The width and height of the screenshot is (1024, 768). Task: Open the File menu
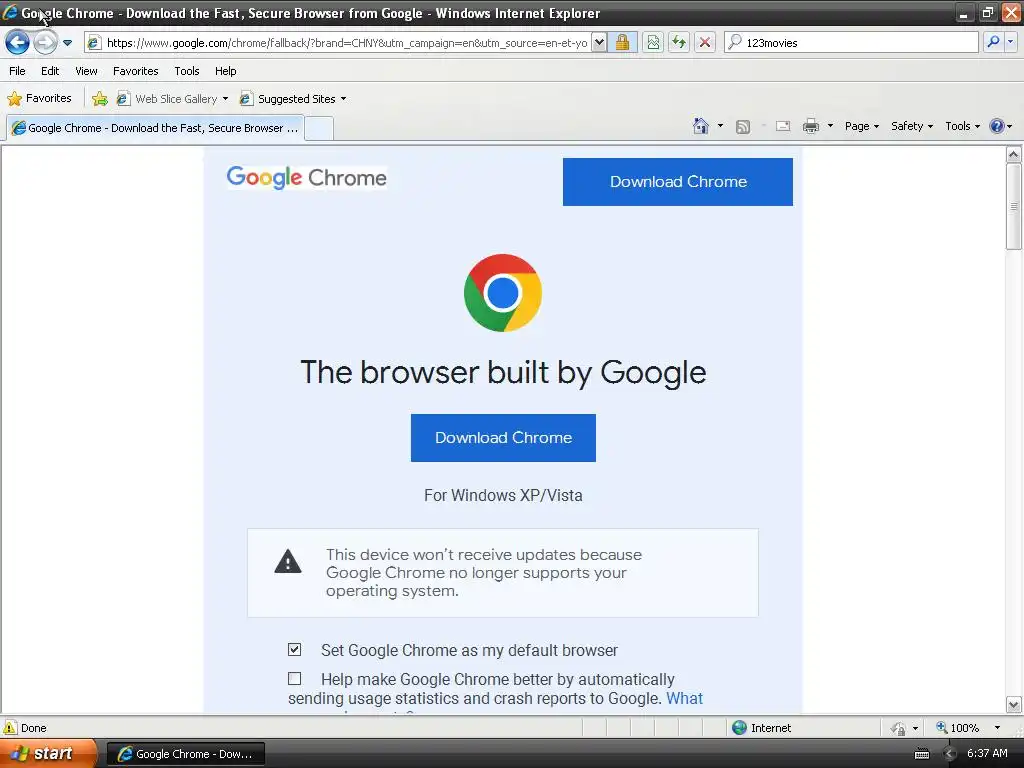[18, 71]
